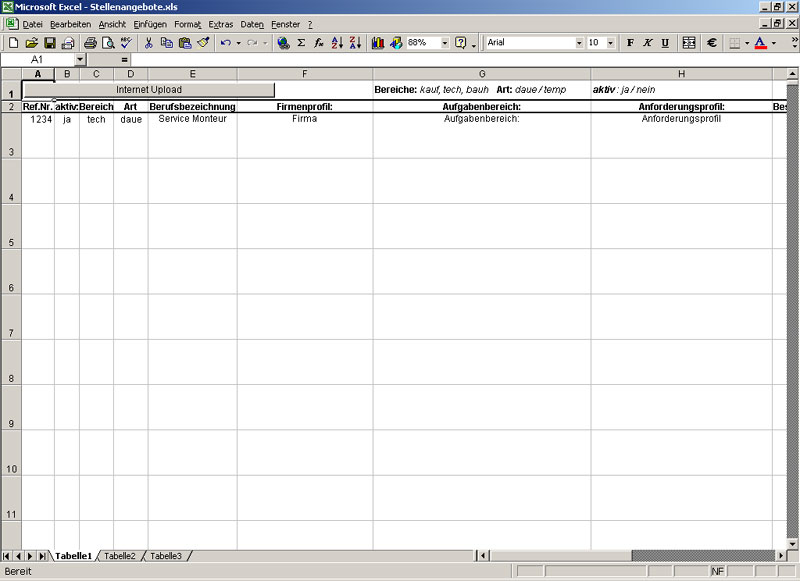Open the Arial font name dropdown
800x581 pixels.
tap(578, 43)
